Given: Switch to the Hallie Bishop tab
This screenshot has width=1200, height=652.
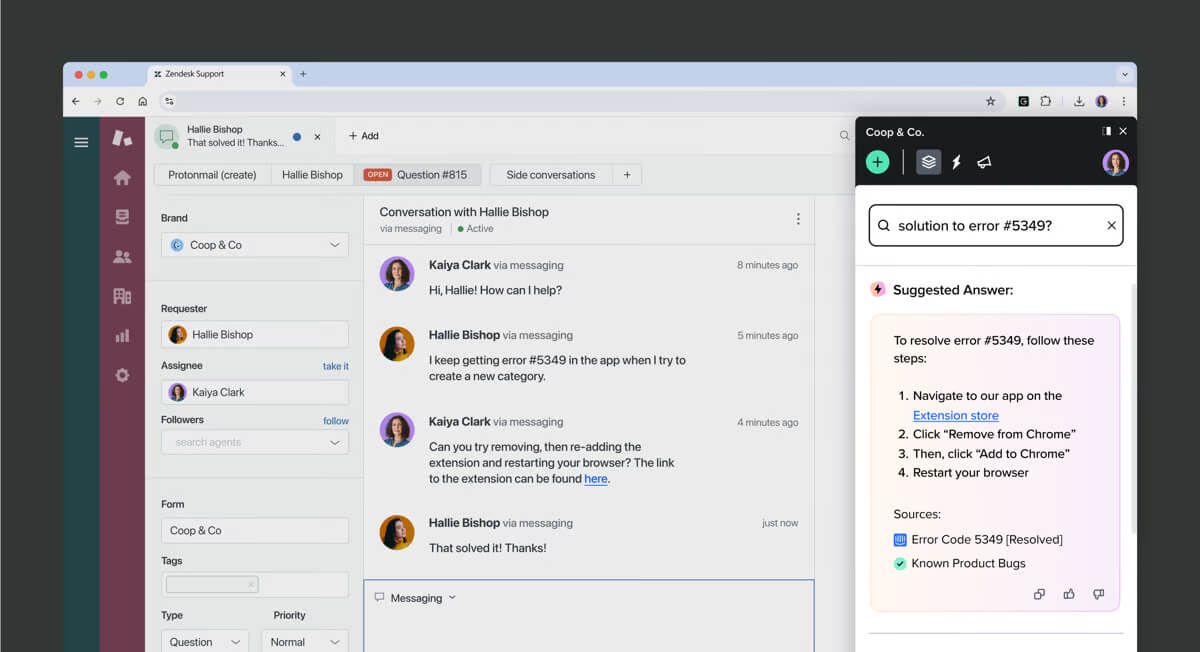Looking at the screenshot, I should [312, 175].
